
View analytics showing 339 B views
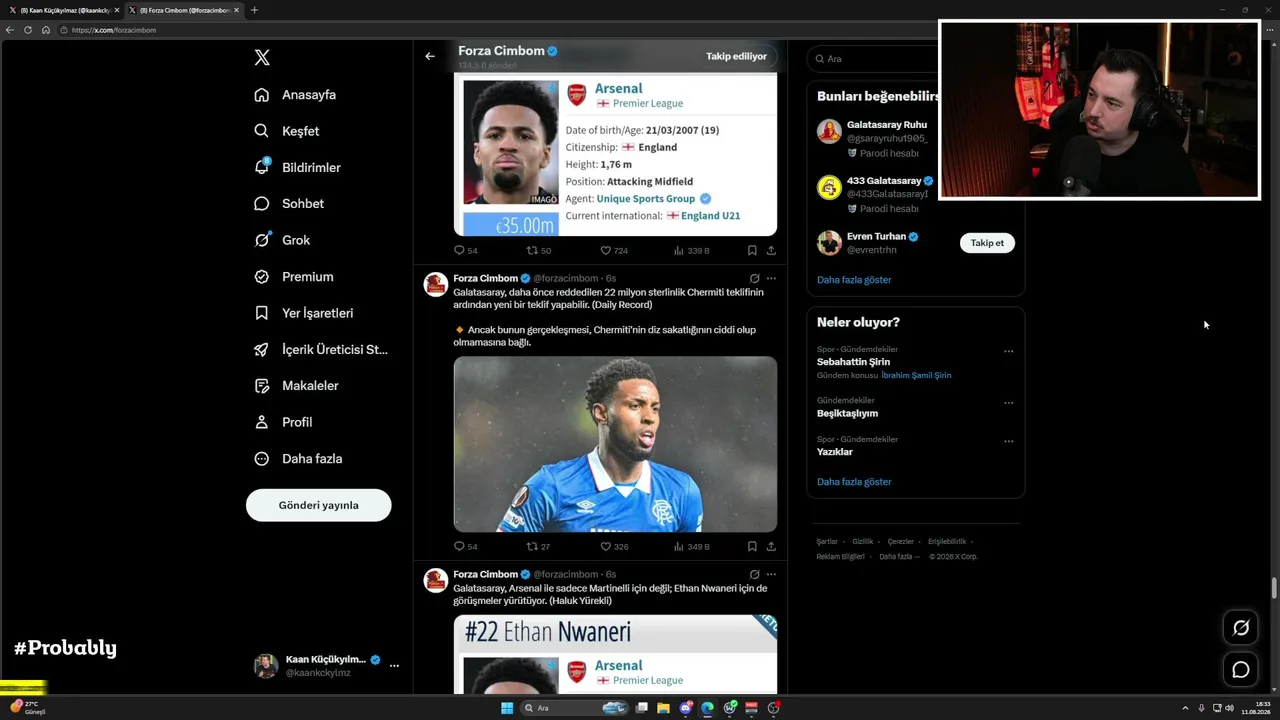[691, 250]
